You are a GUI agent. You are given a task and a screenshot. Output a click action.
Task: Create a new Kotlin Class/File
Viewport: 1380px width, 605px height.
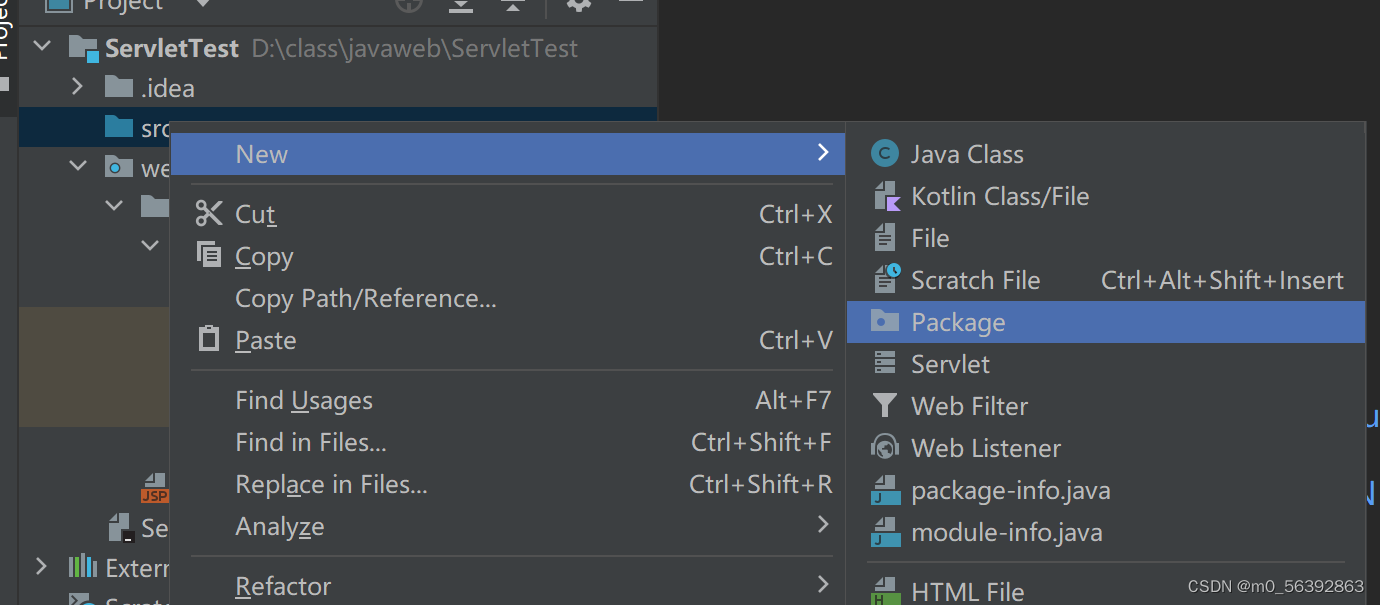(1105, 196)
